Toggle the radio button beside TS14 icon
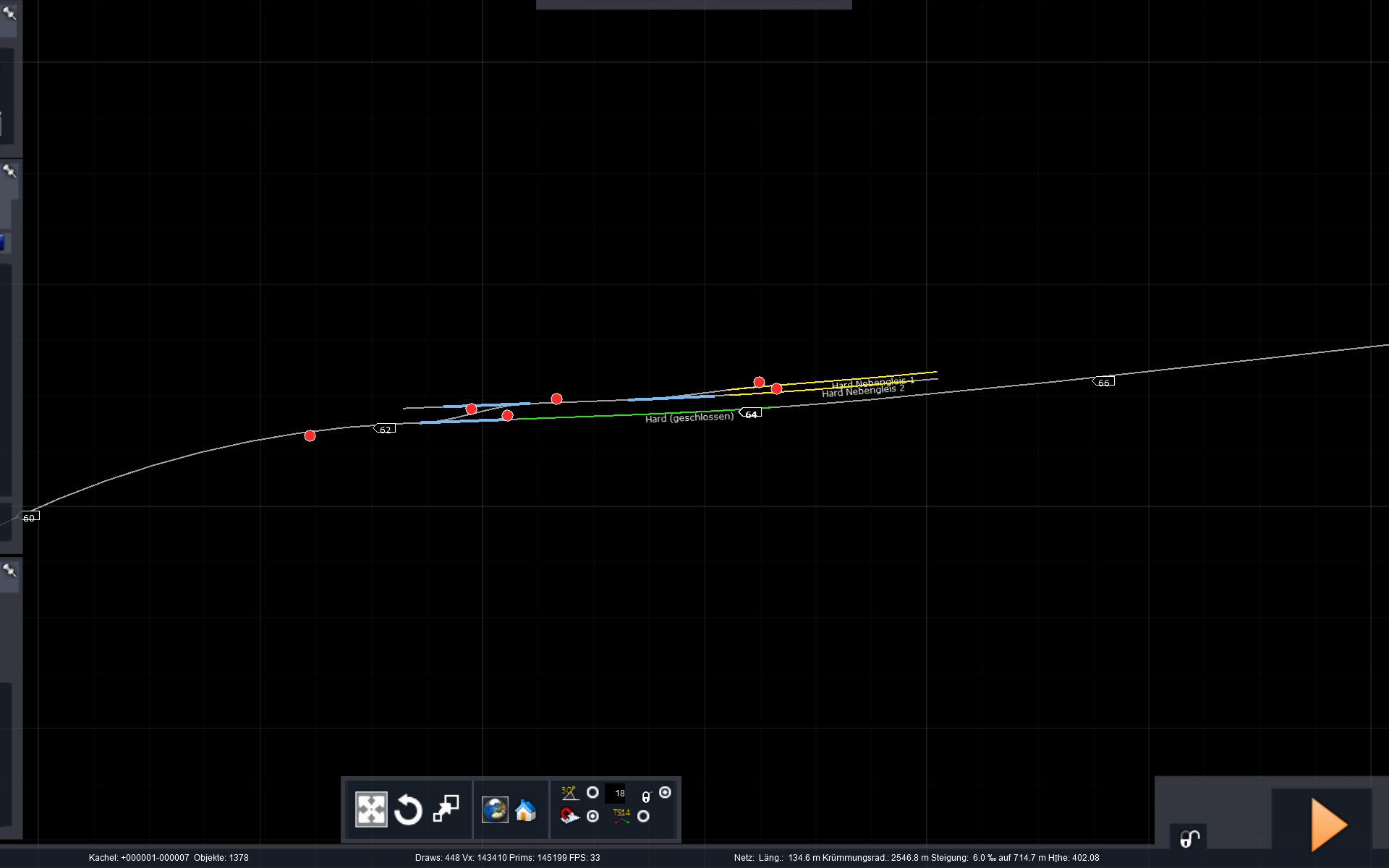Image resolution: width=1389 pixels, height=868 pixels. point(643,816)
